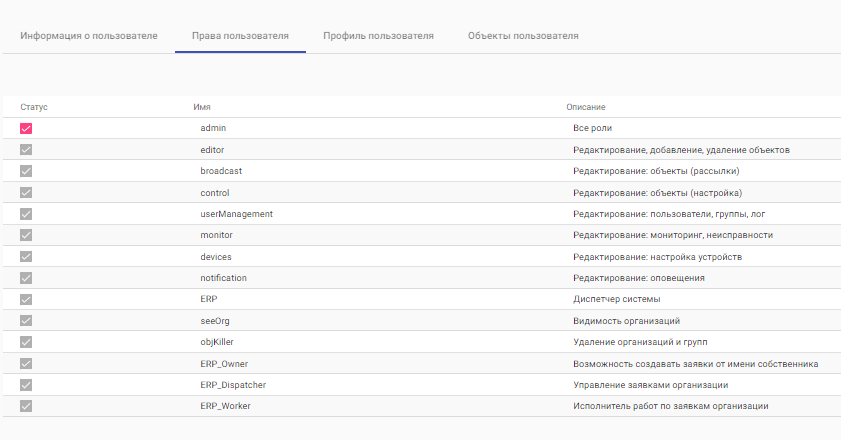The height and width of the screenshot is (440, 841).
Task: Open the Информация о пользователе tab
Action: [89, 36]
